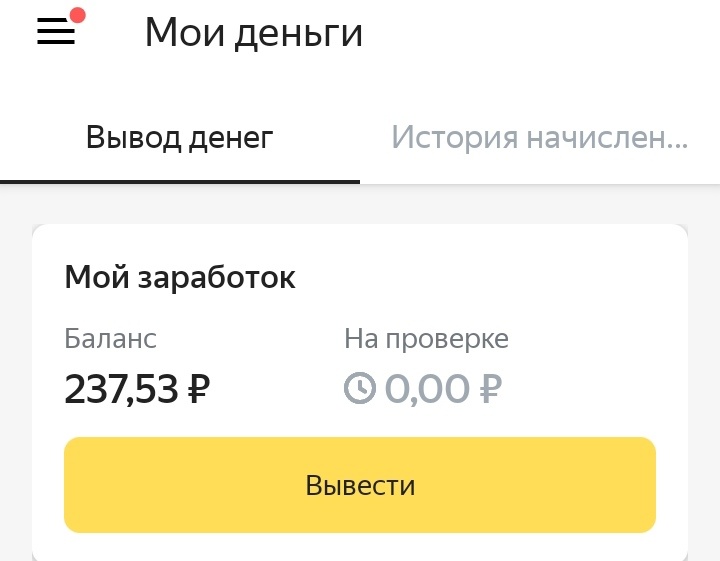Image resolution: width=720 pixels, height=561 pixels.
Task: Click the gray ruble sign after 0,00
Action: (490, 389)
